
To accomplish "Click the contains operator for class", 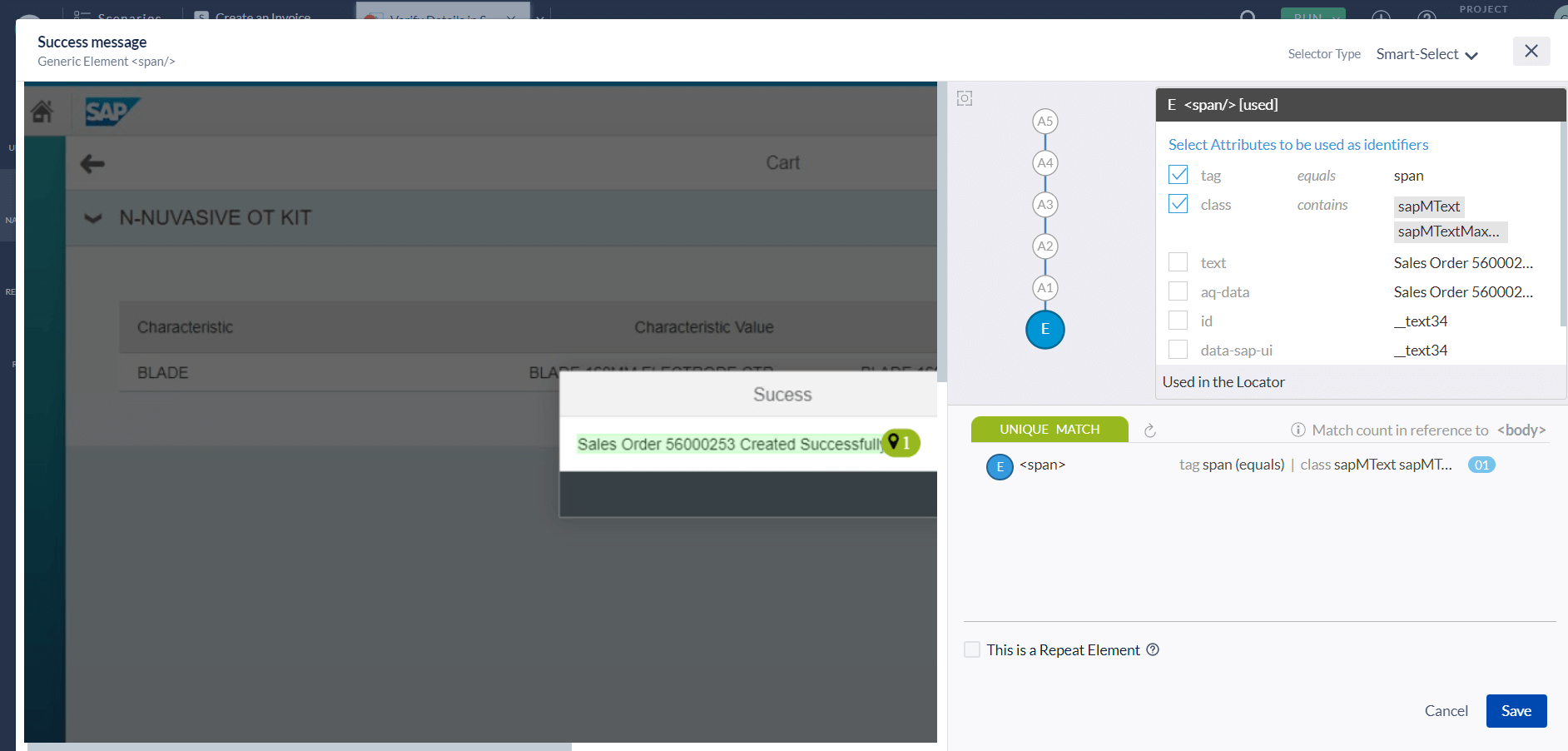I will (1322, 205).
